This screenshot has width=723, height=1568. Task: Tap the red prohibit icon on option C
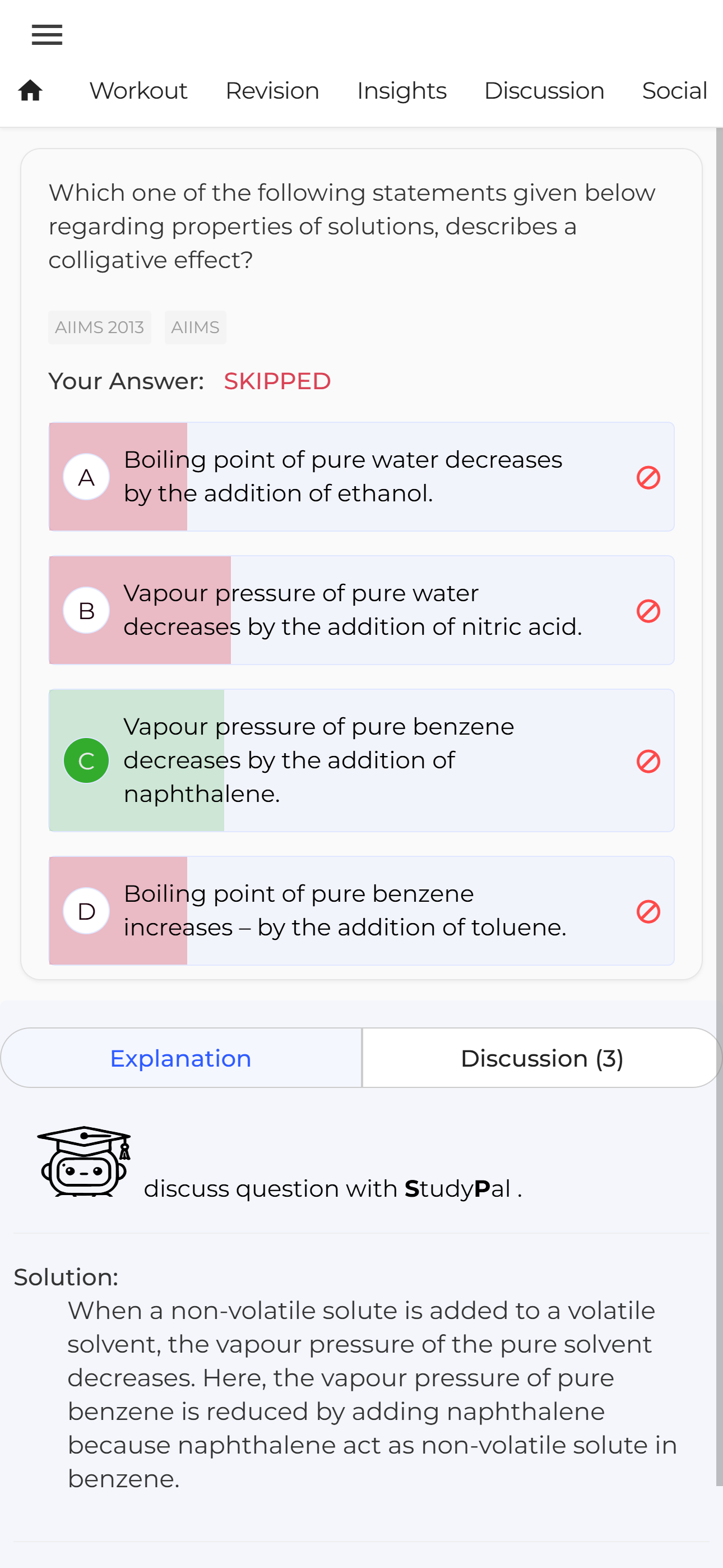pyautogui.click(x=648, y=761)
